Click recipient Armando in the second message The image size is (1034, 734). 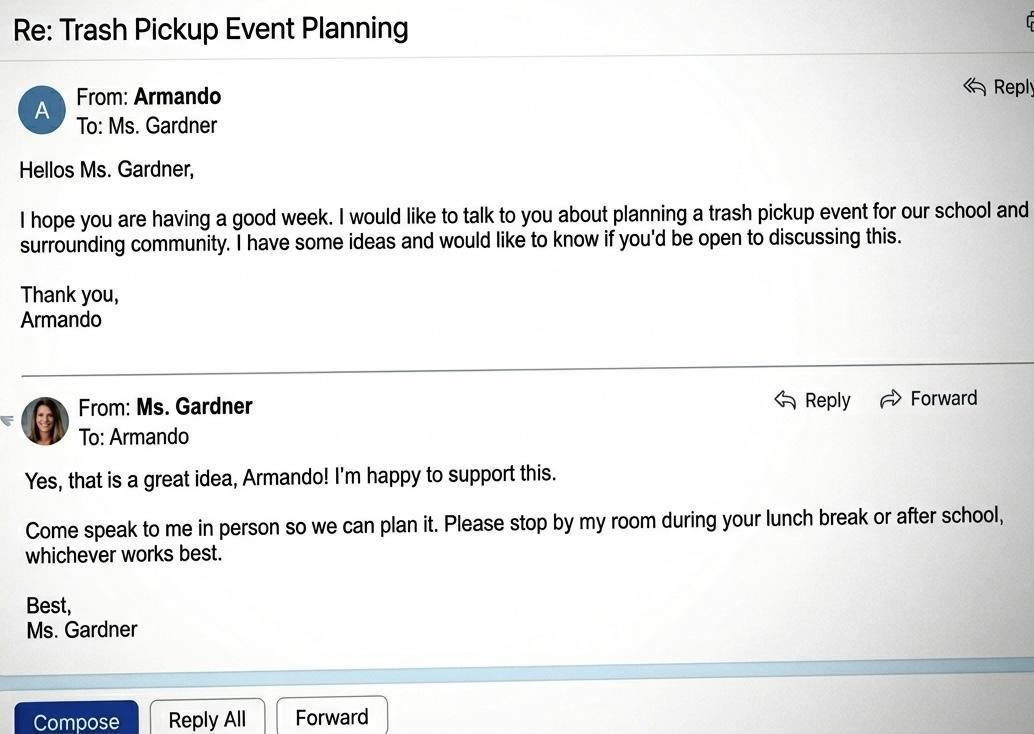[x=148, y=437]
